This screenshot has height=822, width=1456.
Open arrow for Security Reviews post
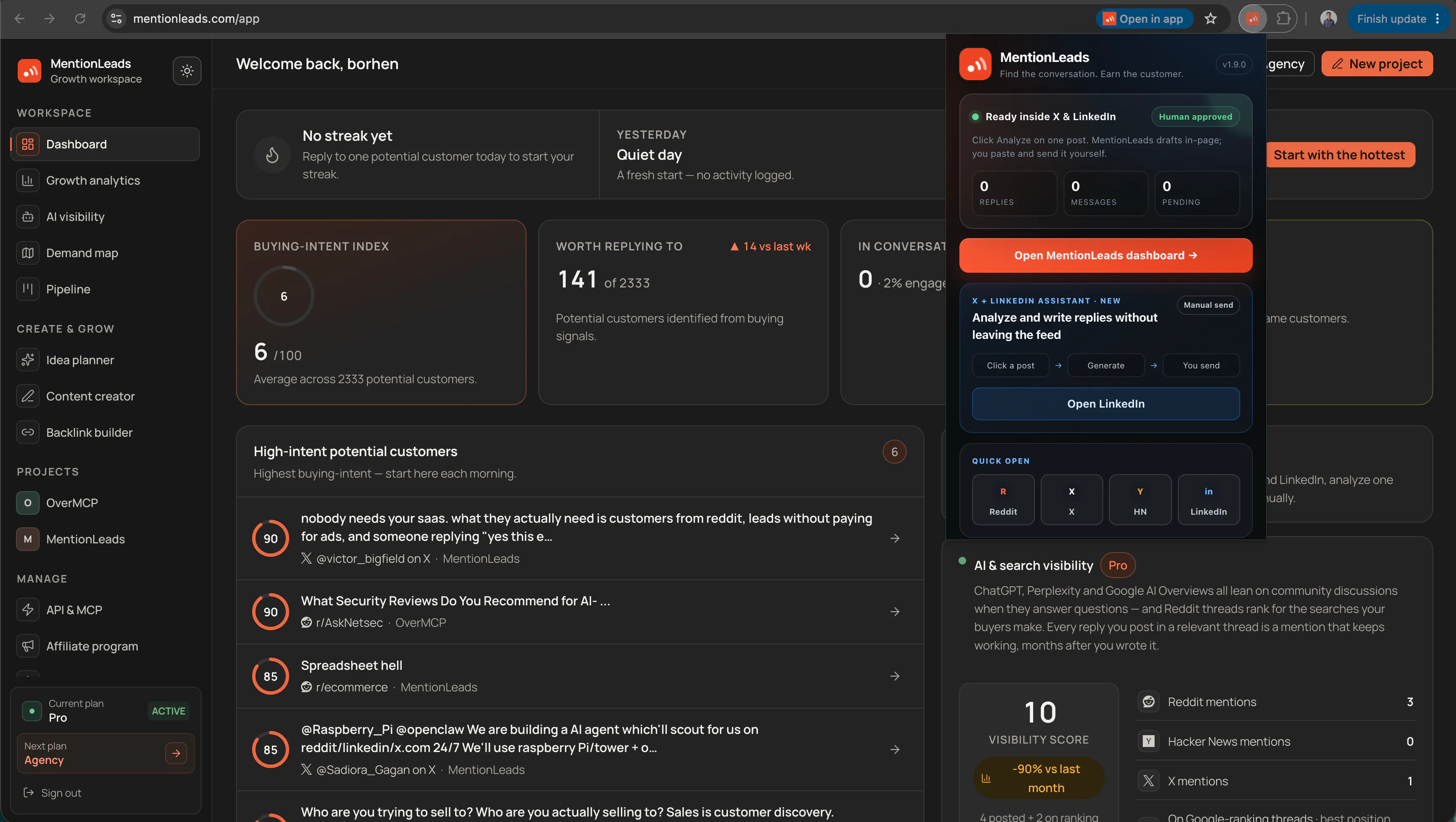pyautogui.click(x=895, y=612)
